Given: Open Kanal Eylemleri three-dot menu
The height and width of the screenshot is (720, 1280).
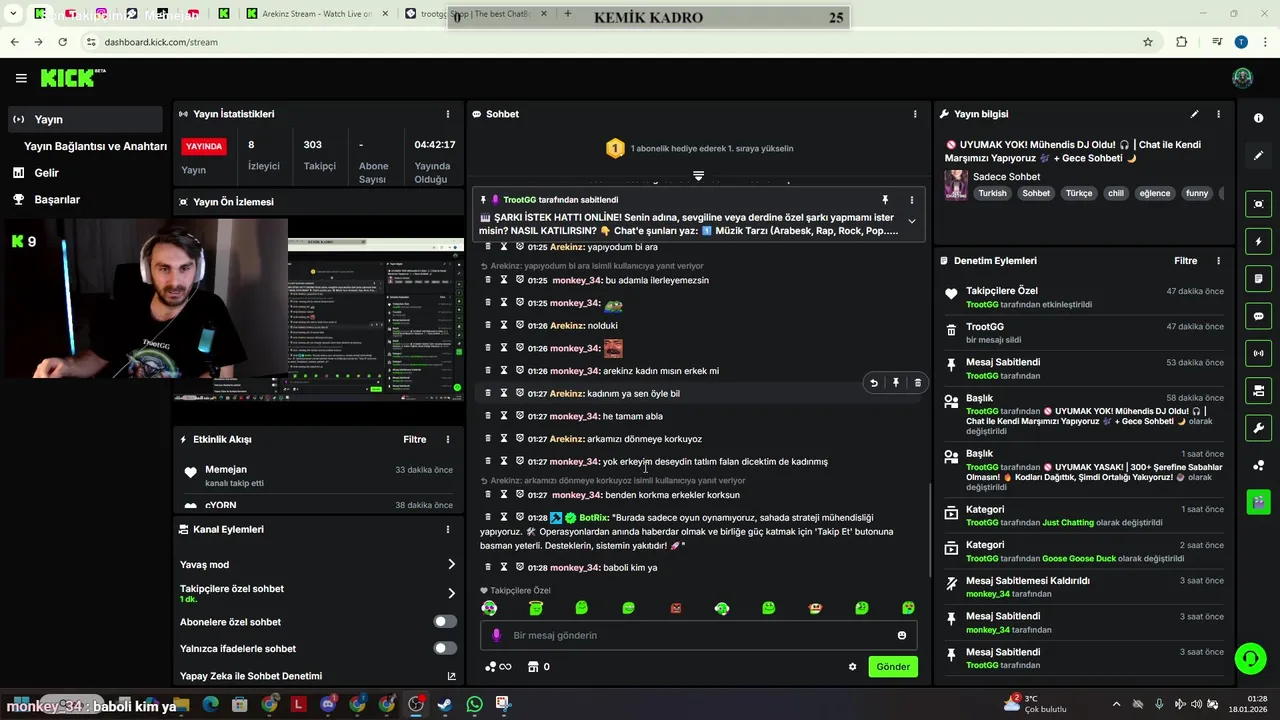Looking at the screenshot, I should [448, 529].
